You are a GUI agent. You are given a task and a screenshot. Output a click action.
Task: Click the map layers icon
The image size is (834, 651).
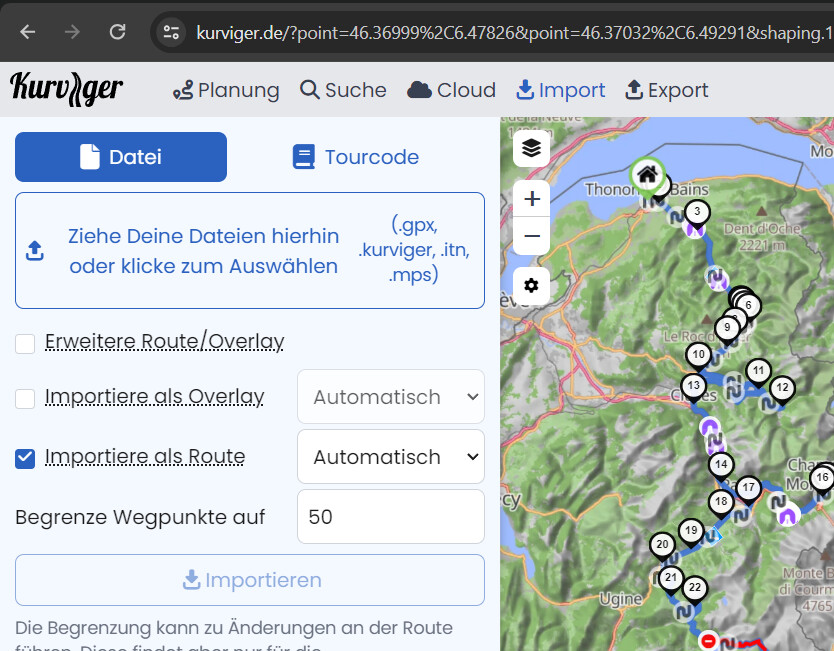pos(531,148)
